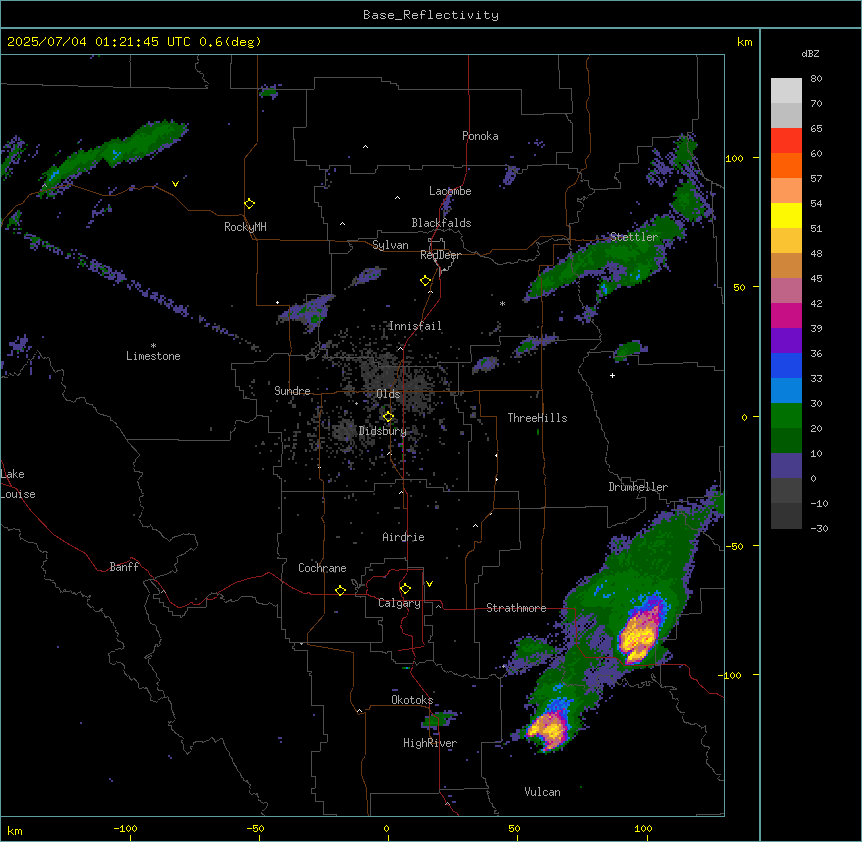Viewport: 862px width, 842px height.
Task: Click the Blackfalds label
Action: pyautogui.click(x=441, y=223)
